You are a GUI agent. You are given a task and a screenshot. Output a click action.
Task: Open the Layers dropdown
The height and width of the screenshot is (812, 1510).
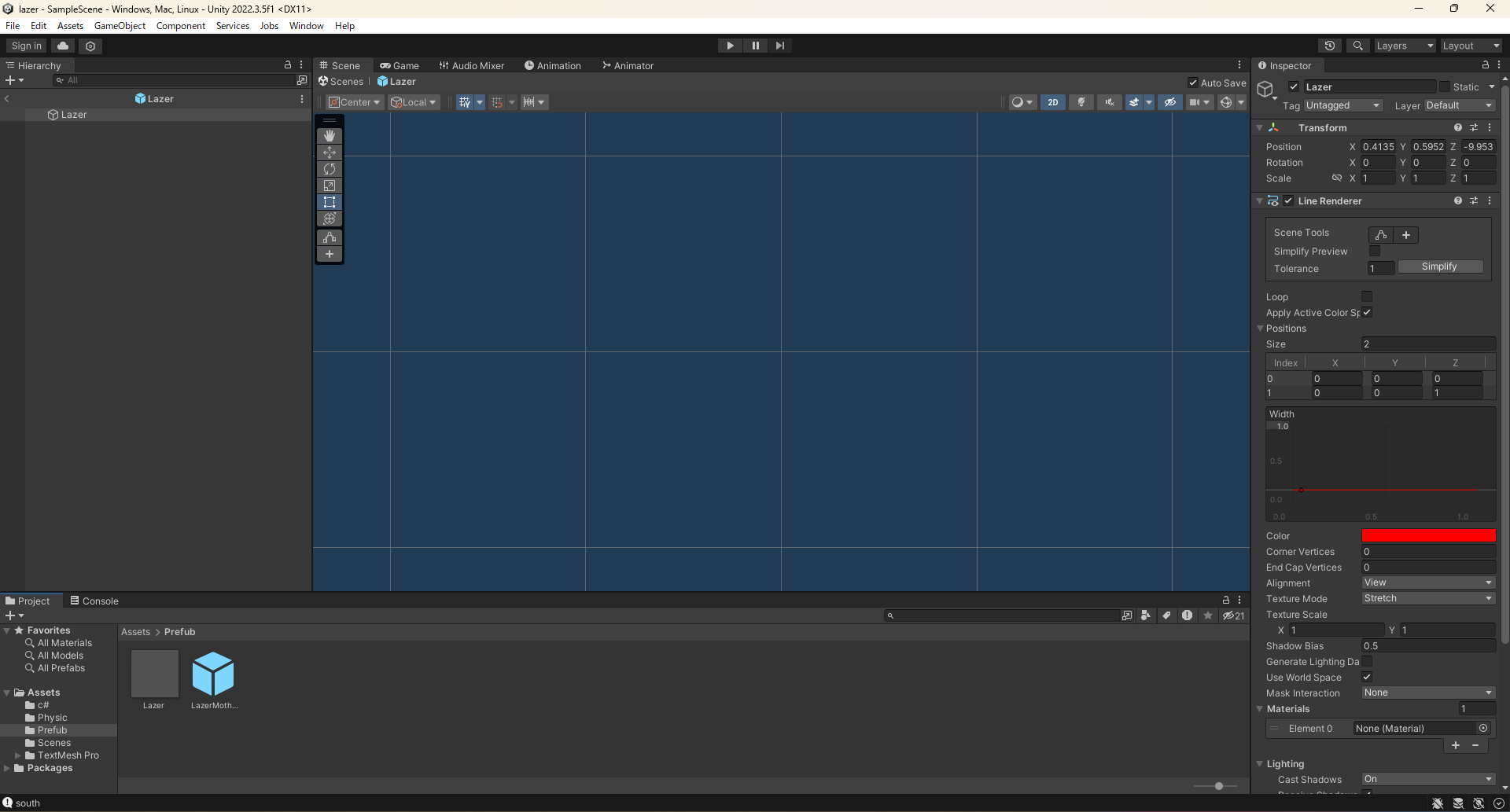pos(1405,45)
